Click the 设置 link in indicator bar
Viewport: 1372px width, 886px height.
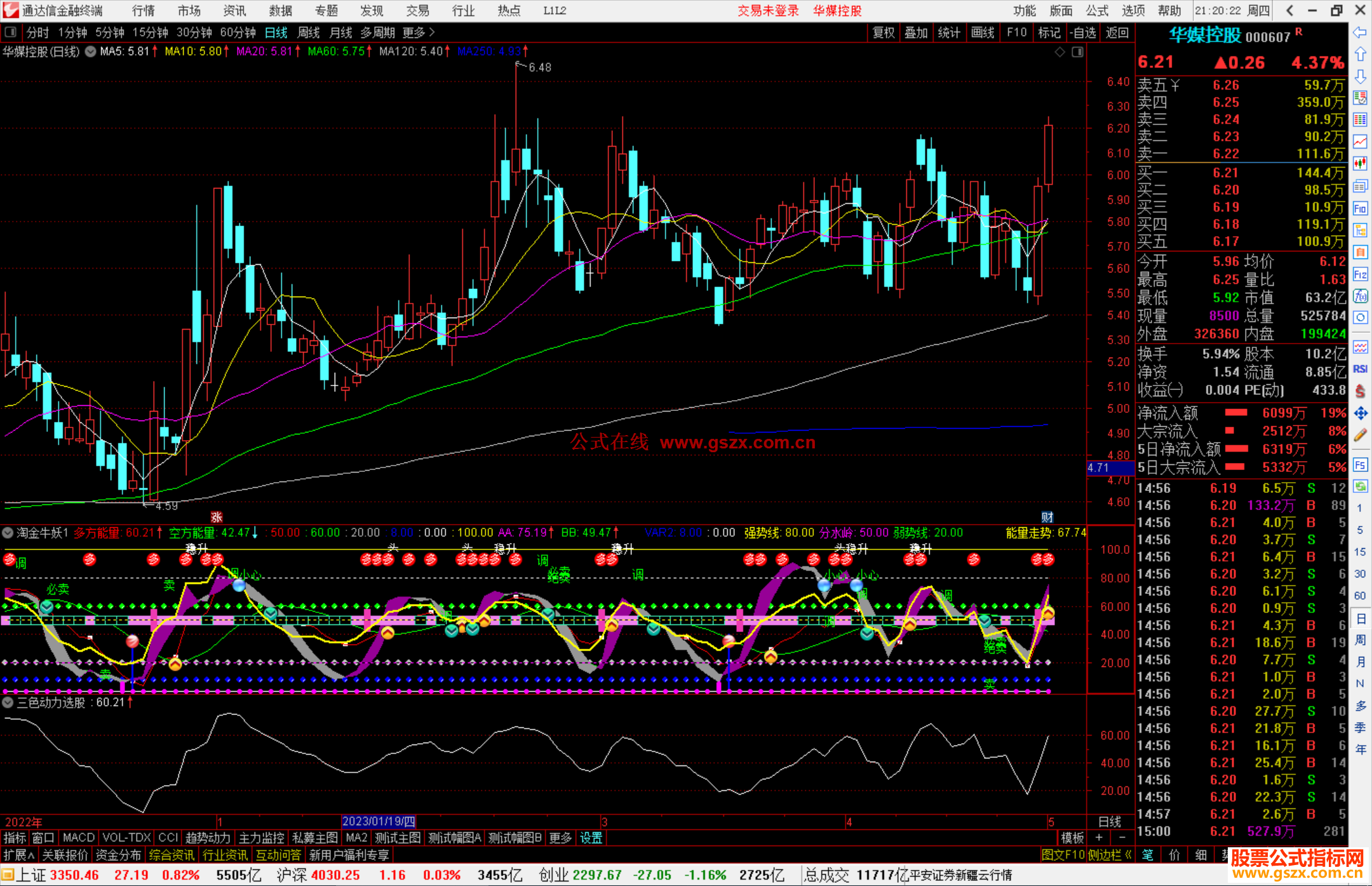point(591,838)
